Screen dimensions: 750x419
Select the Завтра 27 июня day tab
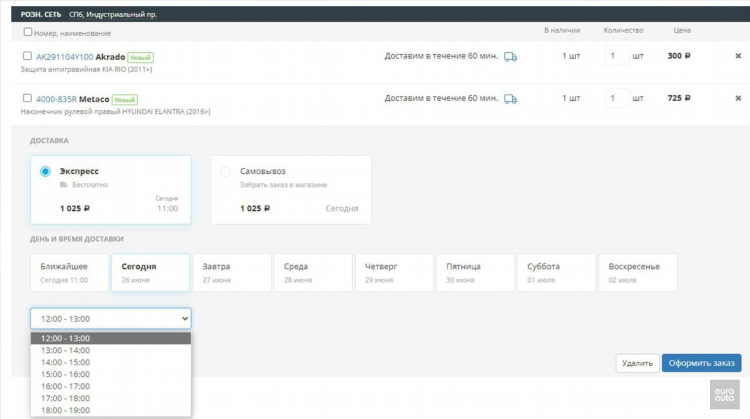click(x=232, y=273)
